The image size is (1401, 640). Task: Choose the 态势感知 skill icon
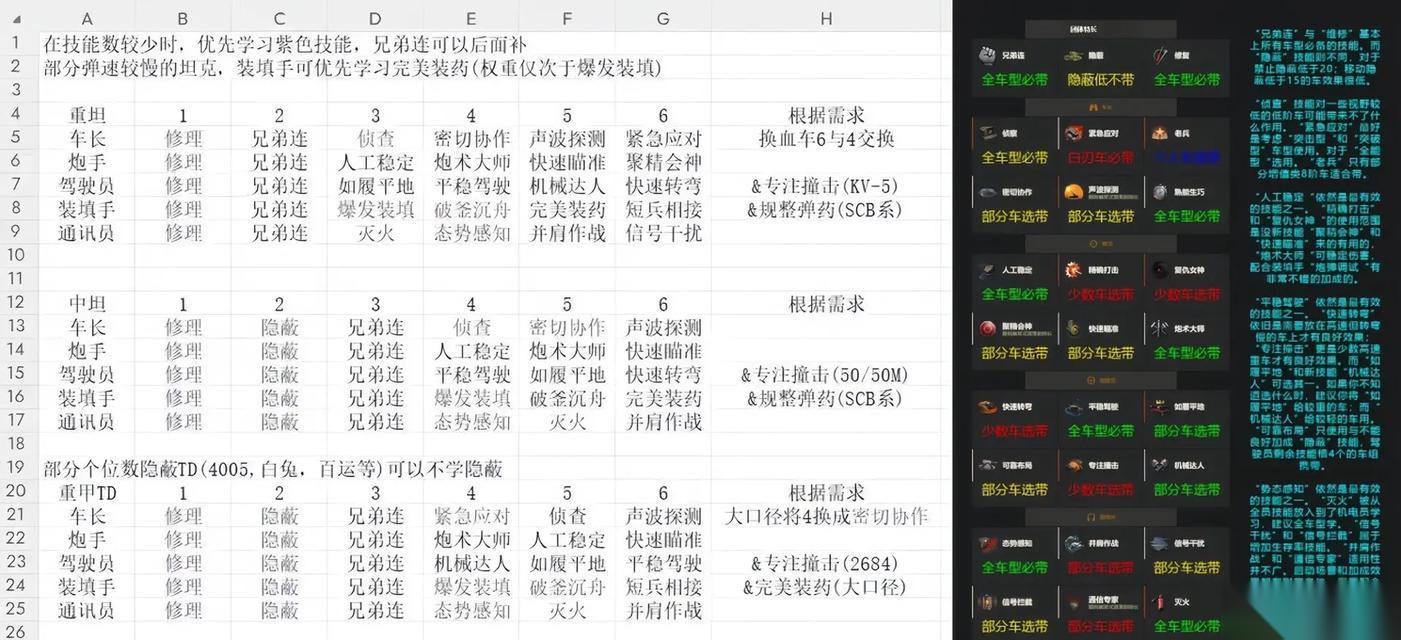(x=987, y=544)
